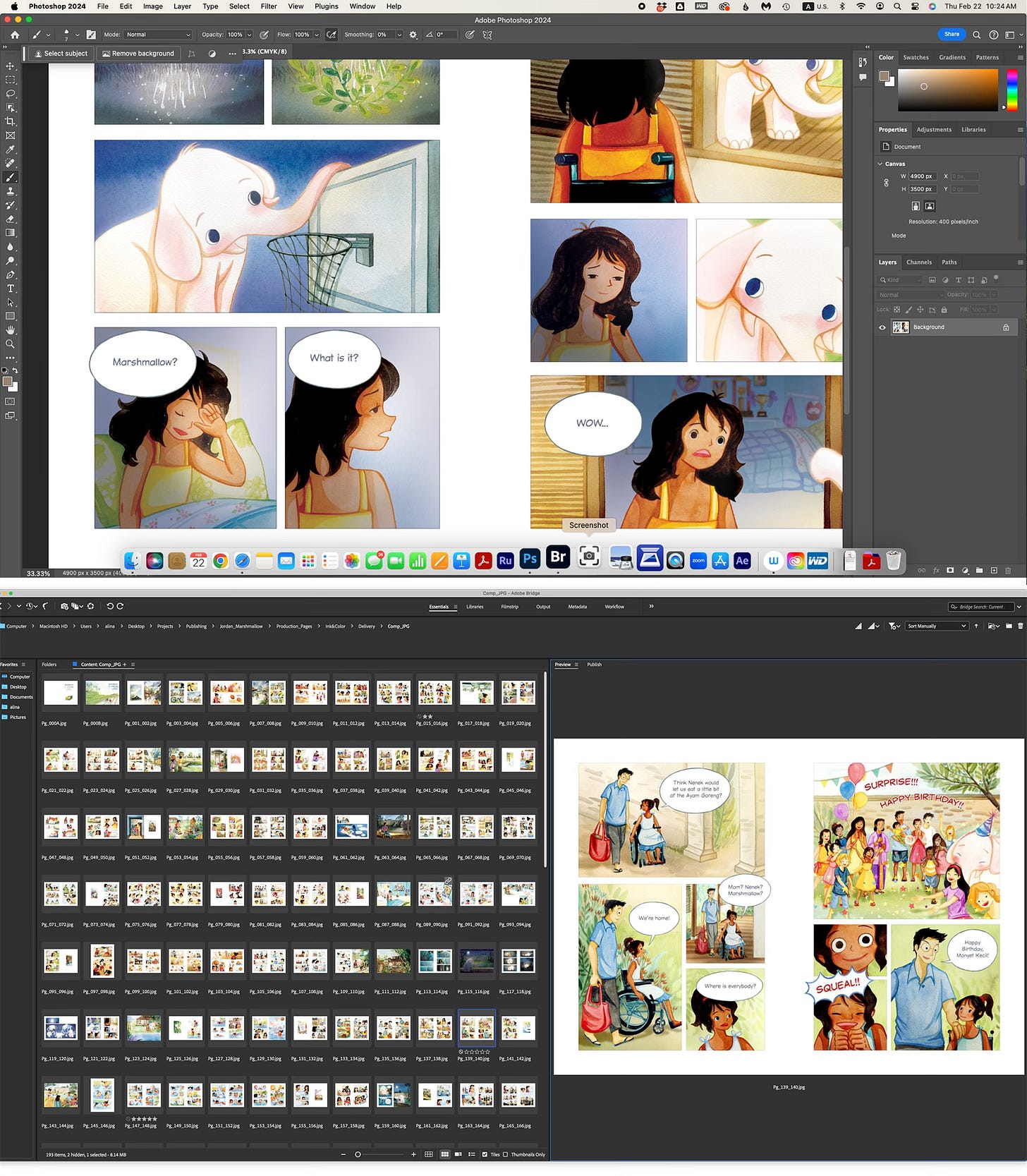Click Production_Pages in Bridge breadcrumb

point(294,626)
